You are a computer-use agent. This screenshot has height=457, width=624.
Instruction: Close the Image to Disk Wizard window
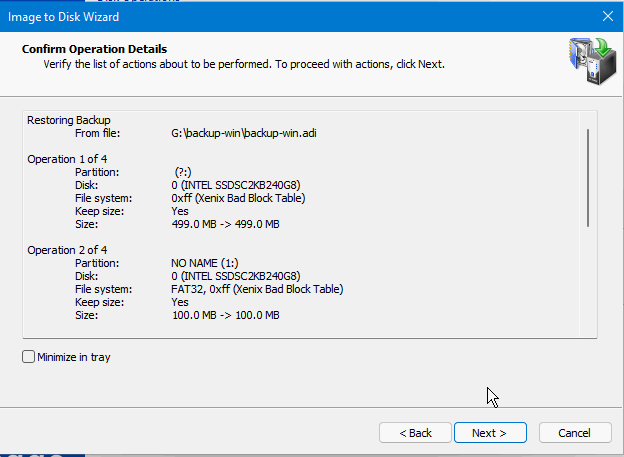tap(607, 16)
